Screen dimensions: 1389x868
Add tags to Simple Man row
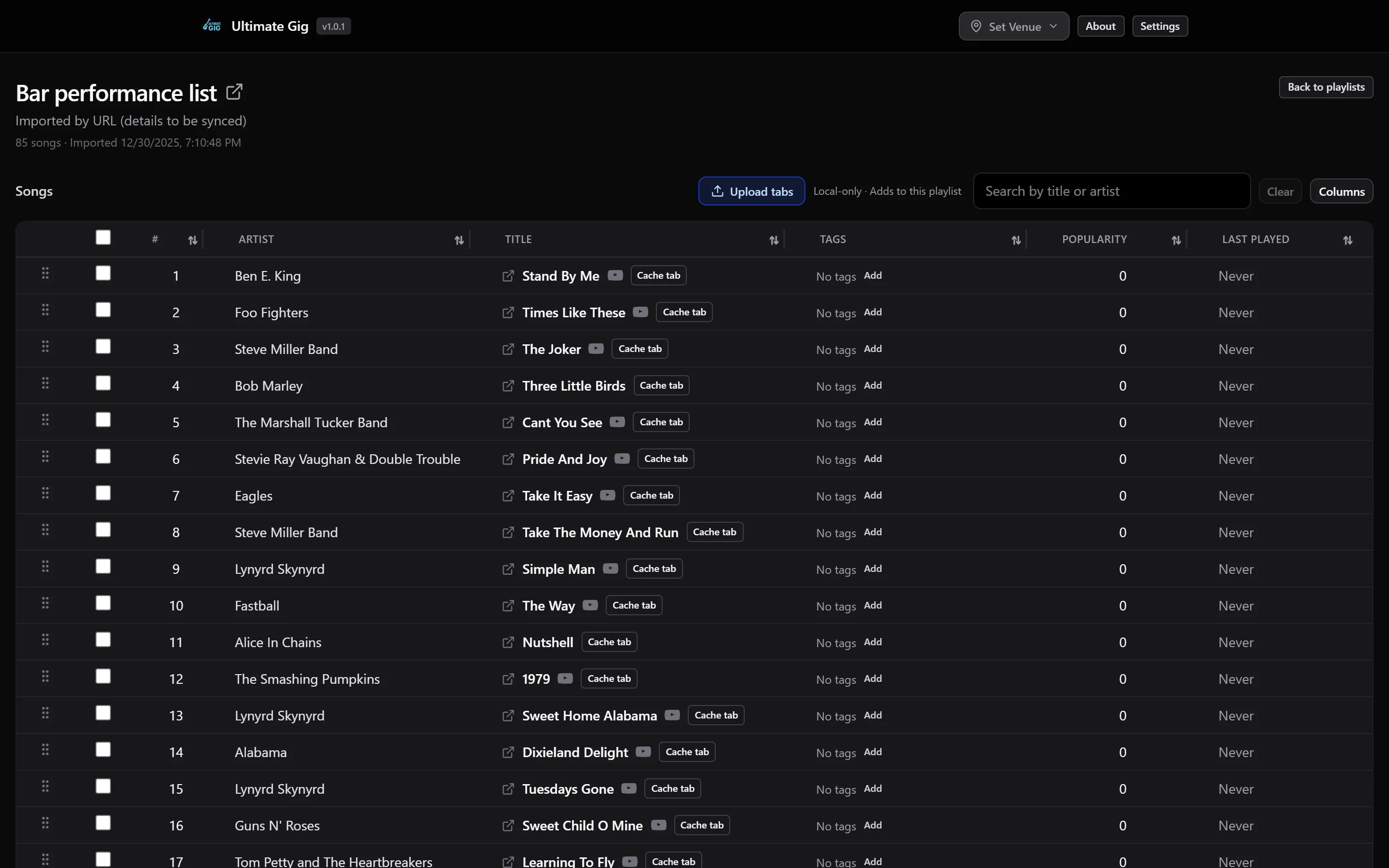pyautogui.click(x=872, y=569)
